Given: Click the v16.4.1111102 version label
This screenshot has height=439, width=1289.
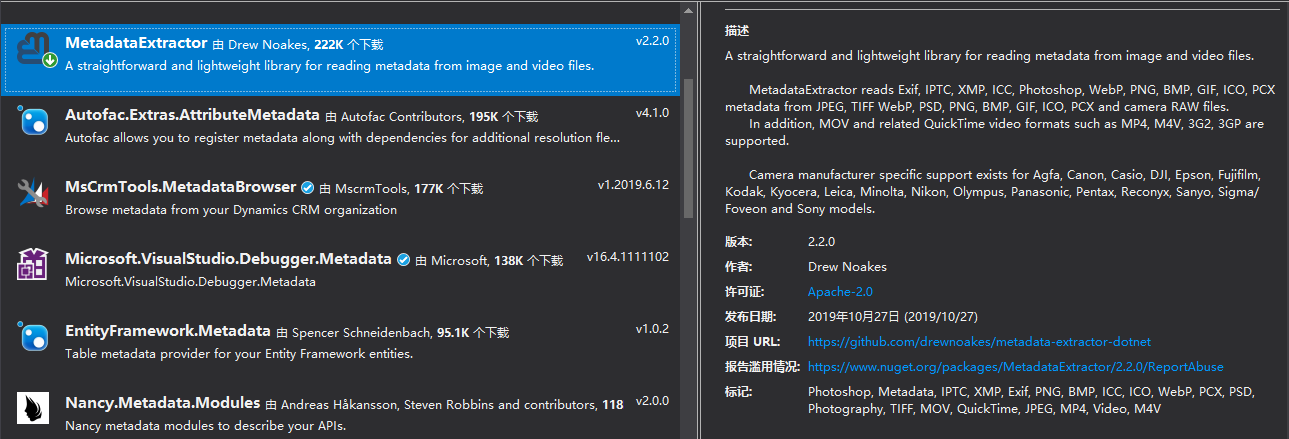Looking at the screenshot, I should tap(627, 257).
